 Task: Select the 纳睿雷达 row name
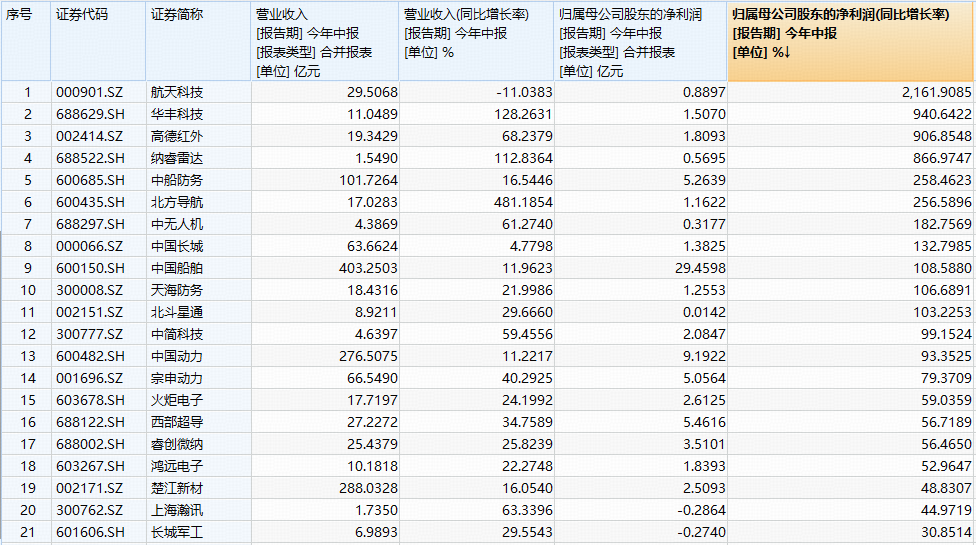pos(177,158)
